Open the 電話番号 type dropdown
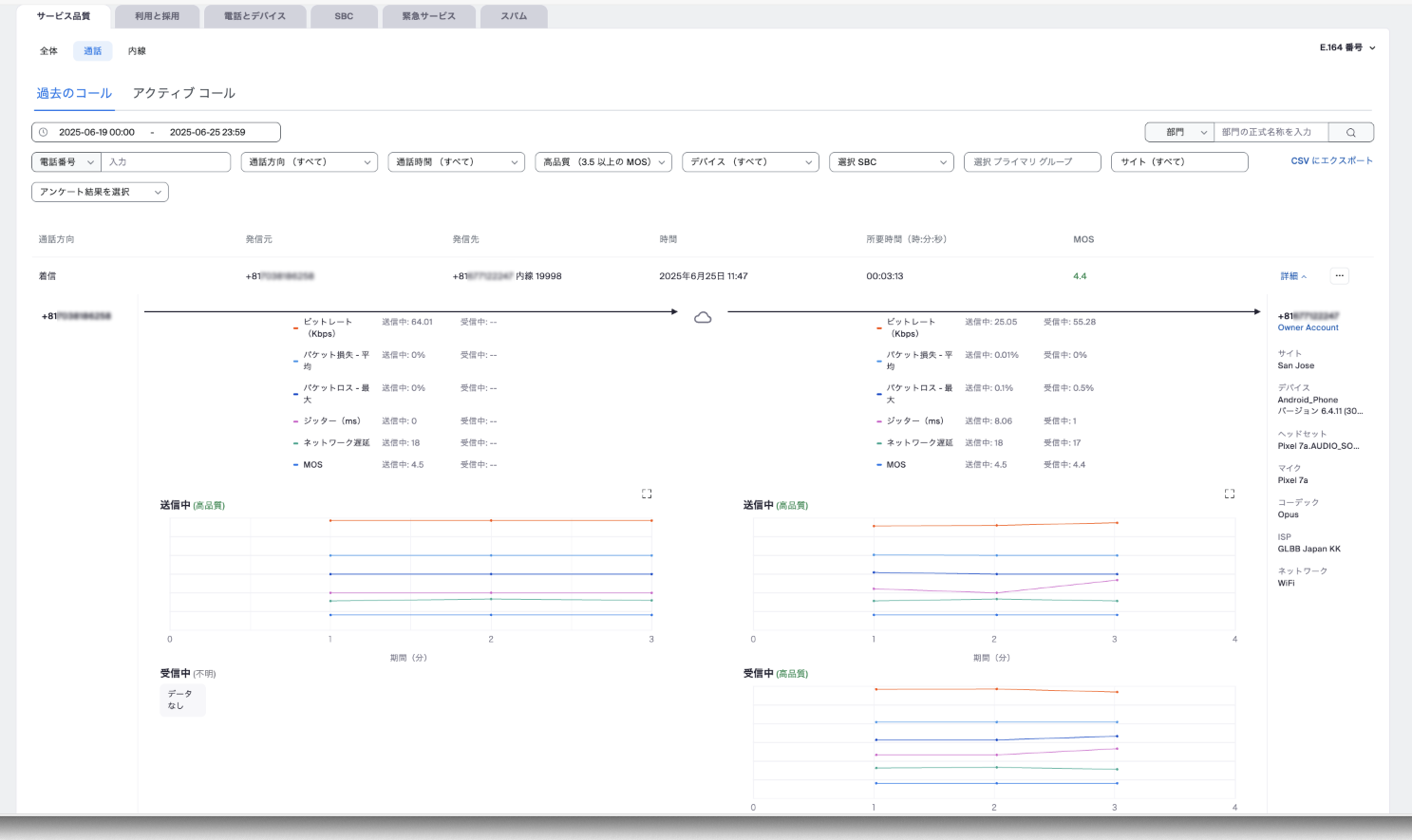 (x=66, y=162)
